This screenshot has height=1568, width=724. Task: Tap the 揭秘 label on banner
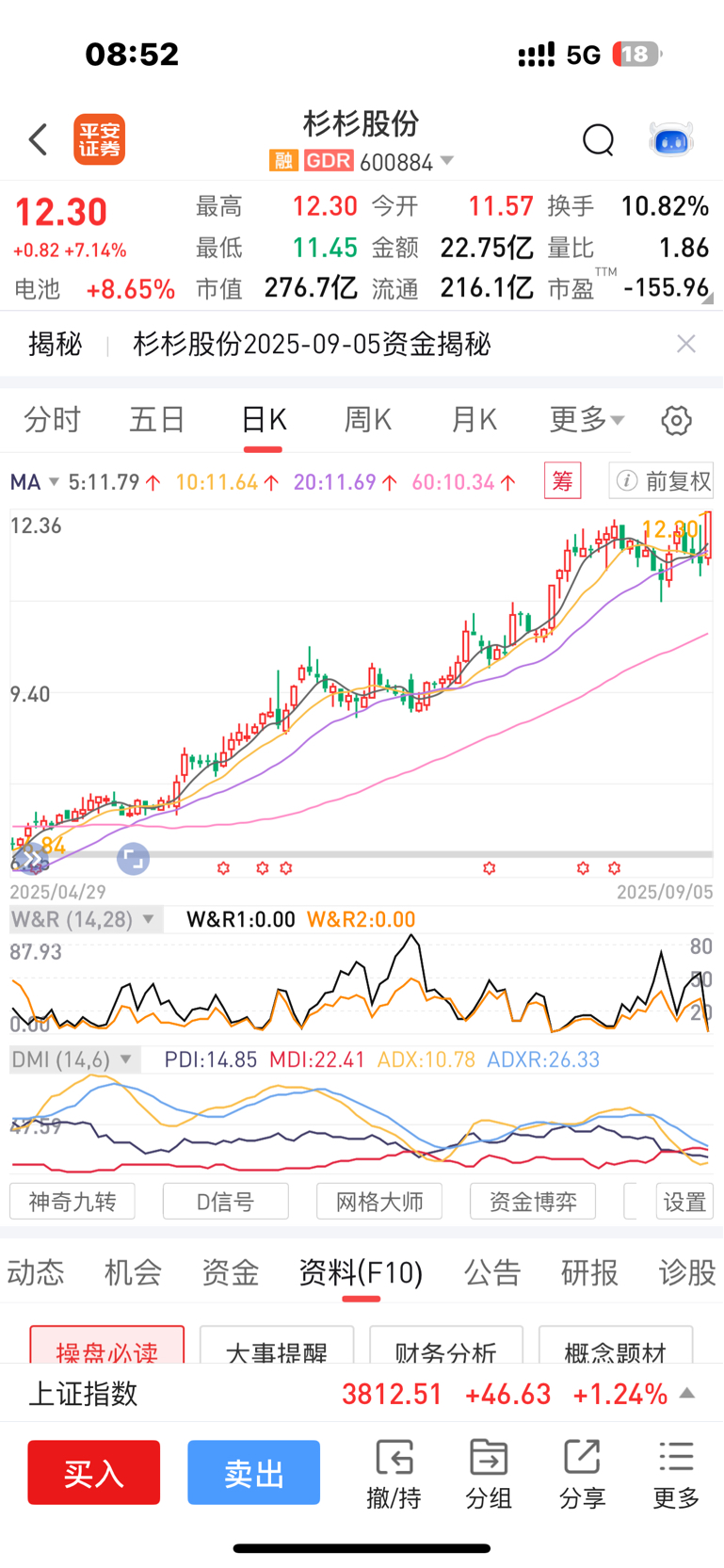click(56, 344)
